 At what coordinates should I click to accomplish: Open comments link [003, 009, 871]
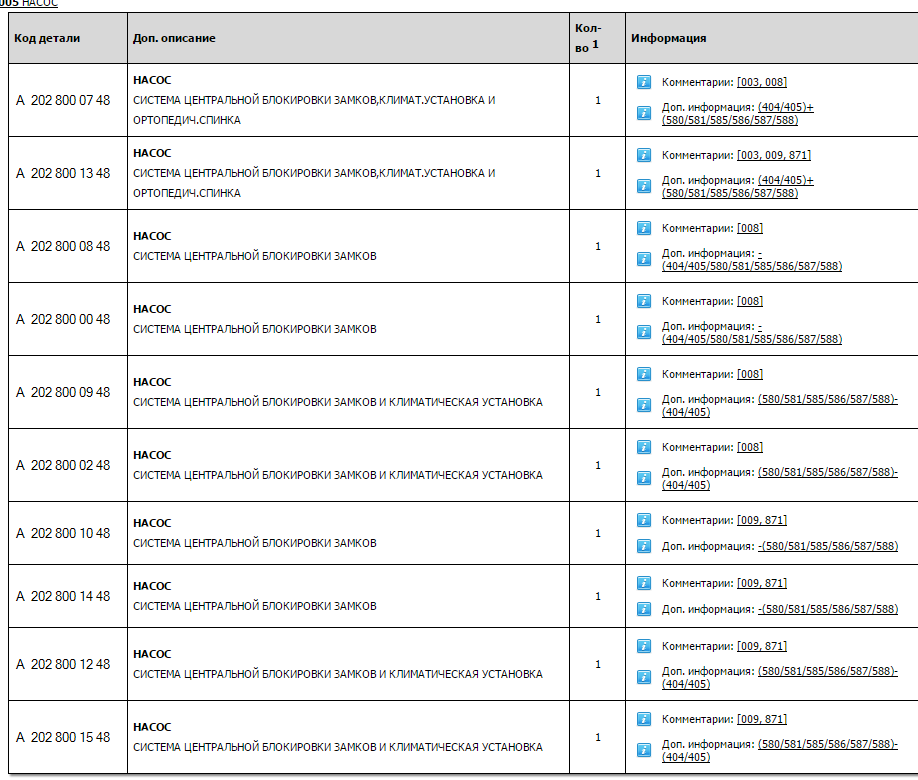[773, 155]
